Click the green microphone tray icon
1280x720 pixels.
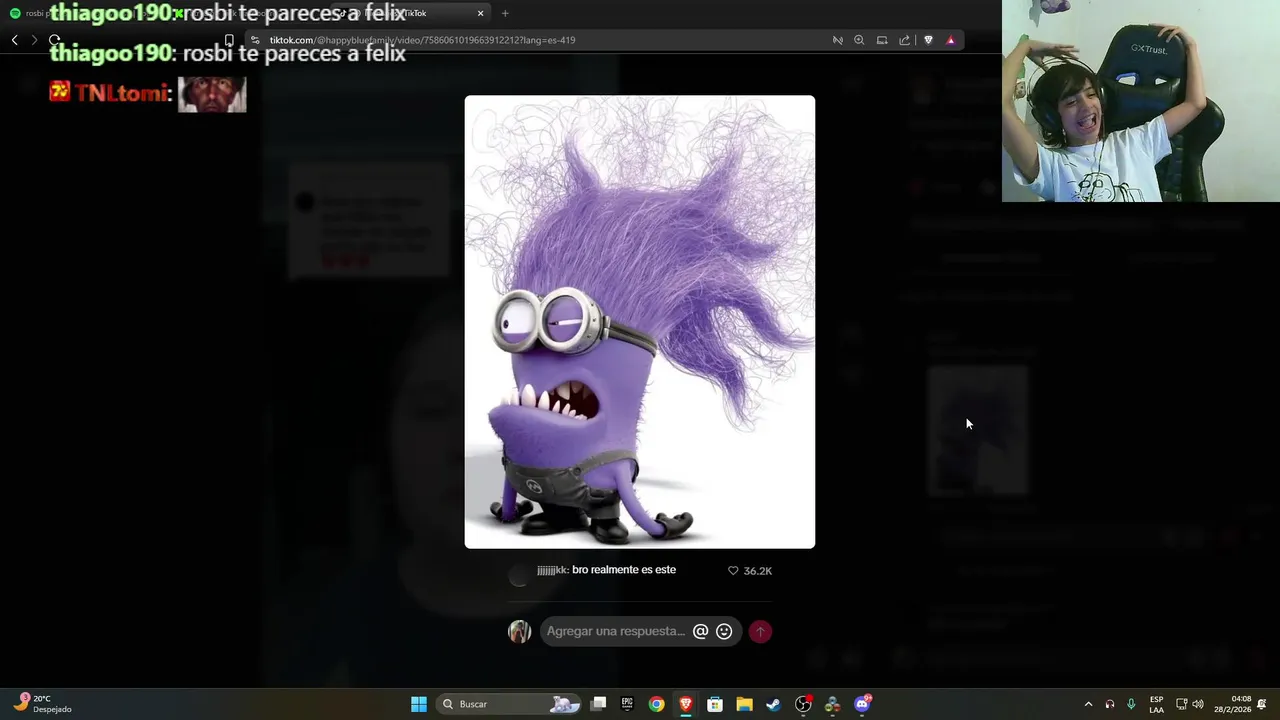1131,704
